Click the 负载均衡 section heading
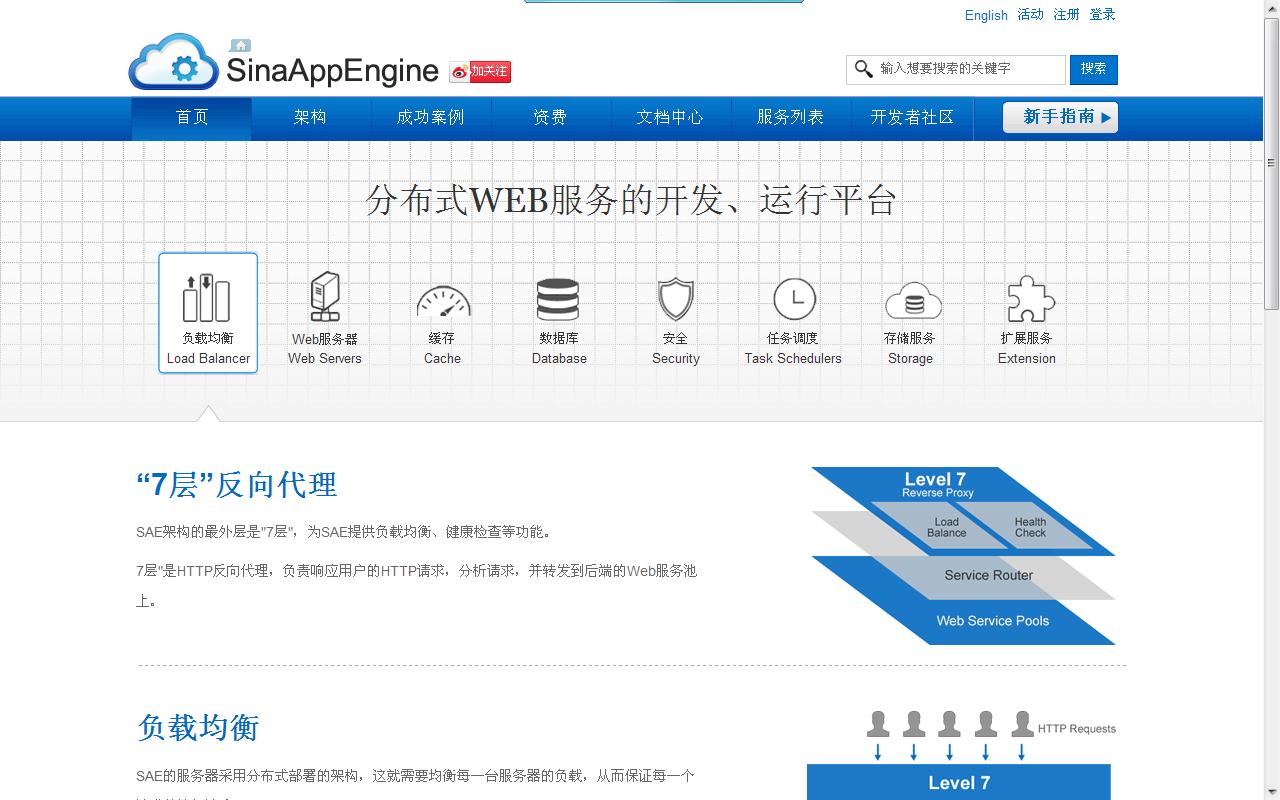Screen dimensions: 1280x800 (198, 727)
